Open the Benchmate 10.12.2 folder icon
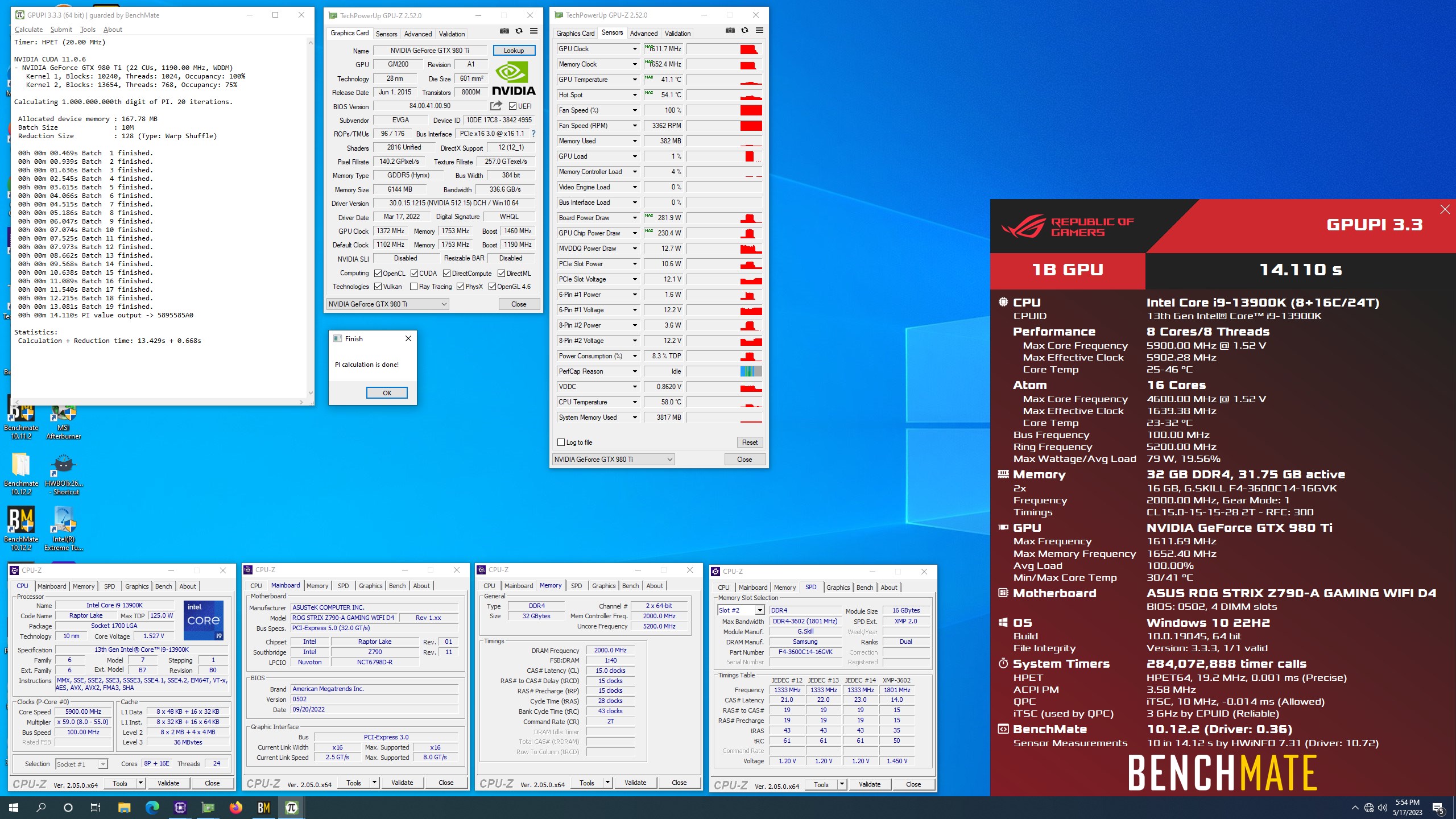This screenshot has width=1456, height=819. click(x=21, y=474)
